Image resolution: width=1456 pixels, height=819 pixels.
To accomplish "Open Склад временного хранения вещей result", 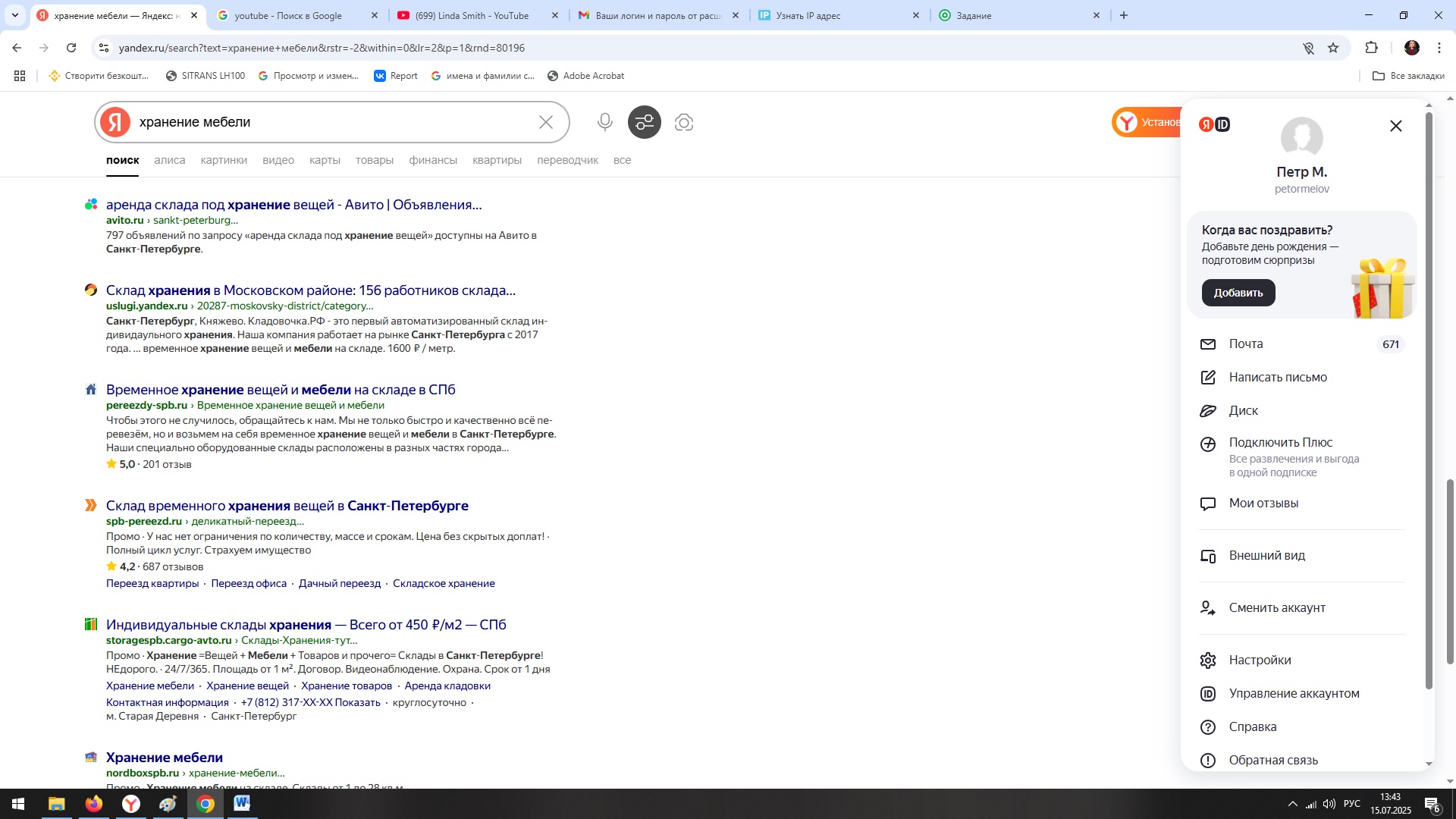I will pos(287,506).
